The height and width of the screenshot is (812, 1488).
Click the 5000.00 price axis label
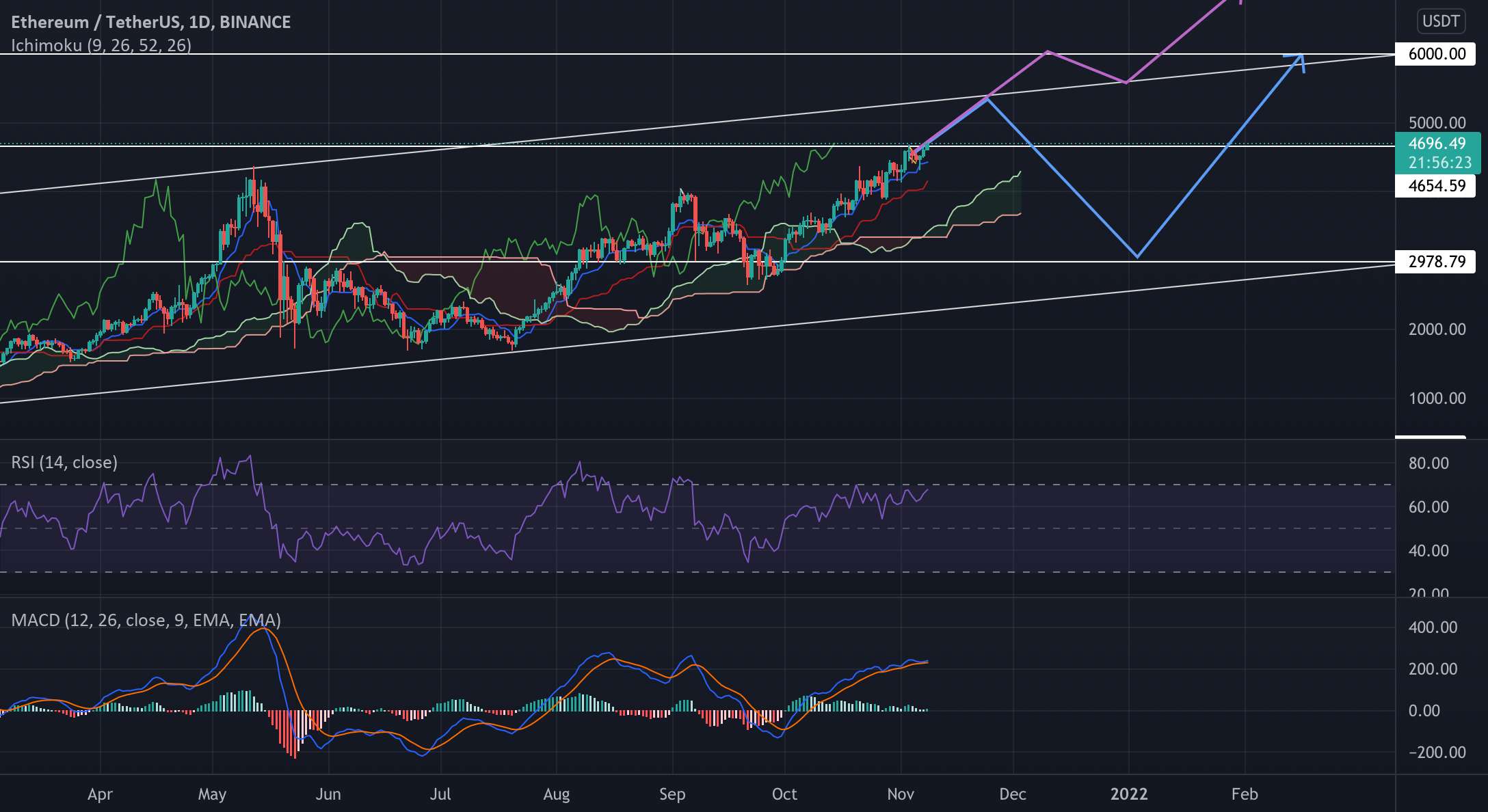pyautogui.click(x=1437, y=123)
